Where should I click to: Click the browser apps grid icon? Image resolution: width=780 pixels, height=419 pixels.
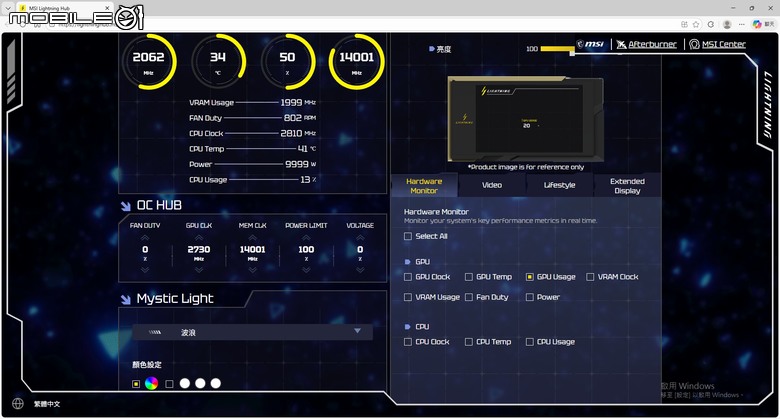coord(684,24)
